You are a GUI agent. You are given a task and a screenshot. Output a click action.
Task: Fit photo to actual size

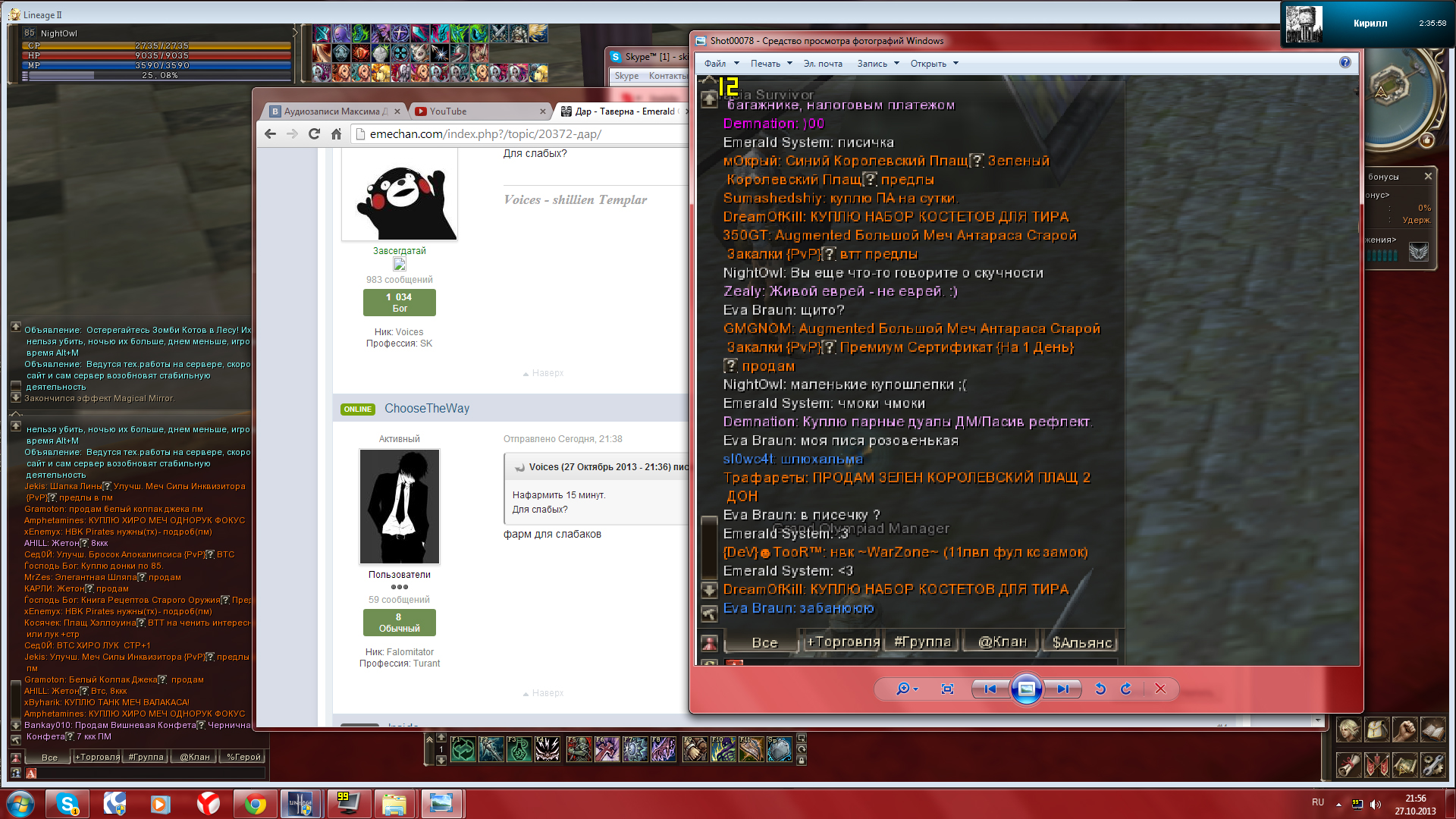pos(947,689)
